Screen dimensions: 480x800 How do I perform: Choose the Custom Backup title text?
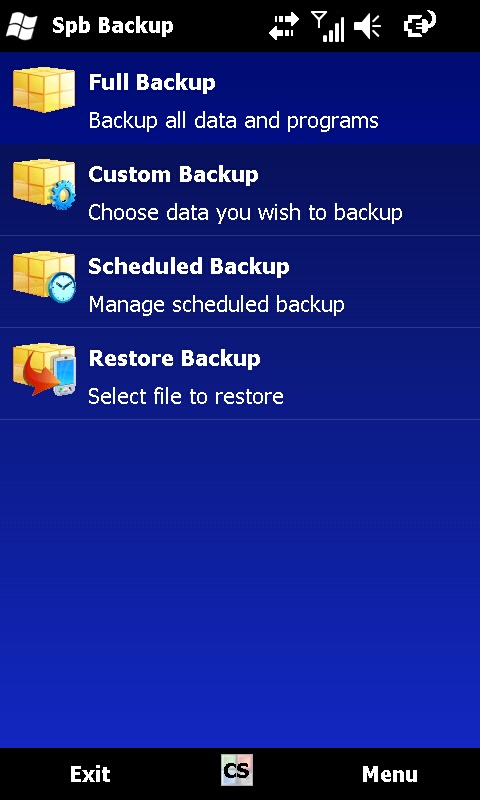pyautogui.click(x=173, y=175)
